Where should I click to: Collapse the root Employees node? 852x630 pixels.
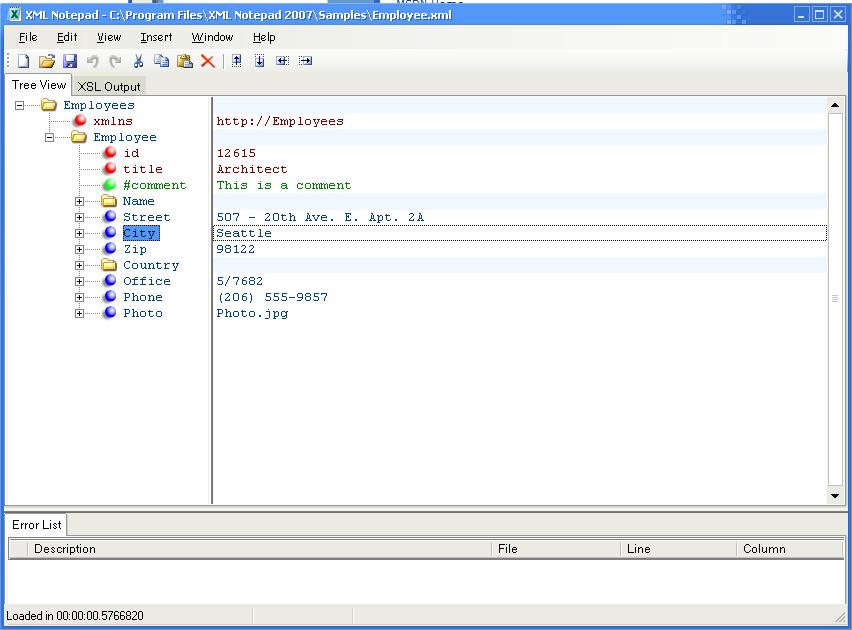coord(20,105)
